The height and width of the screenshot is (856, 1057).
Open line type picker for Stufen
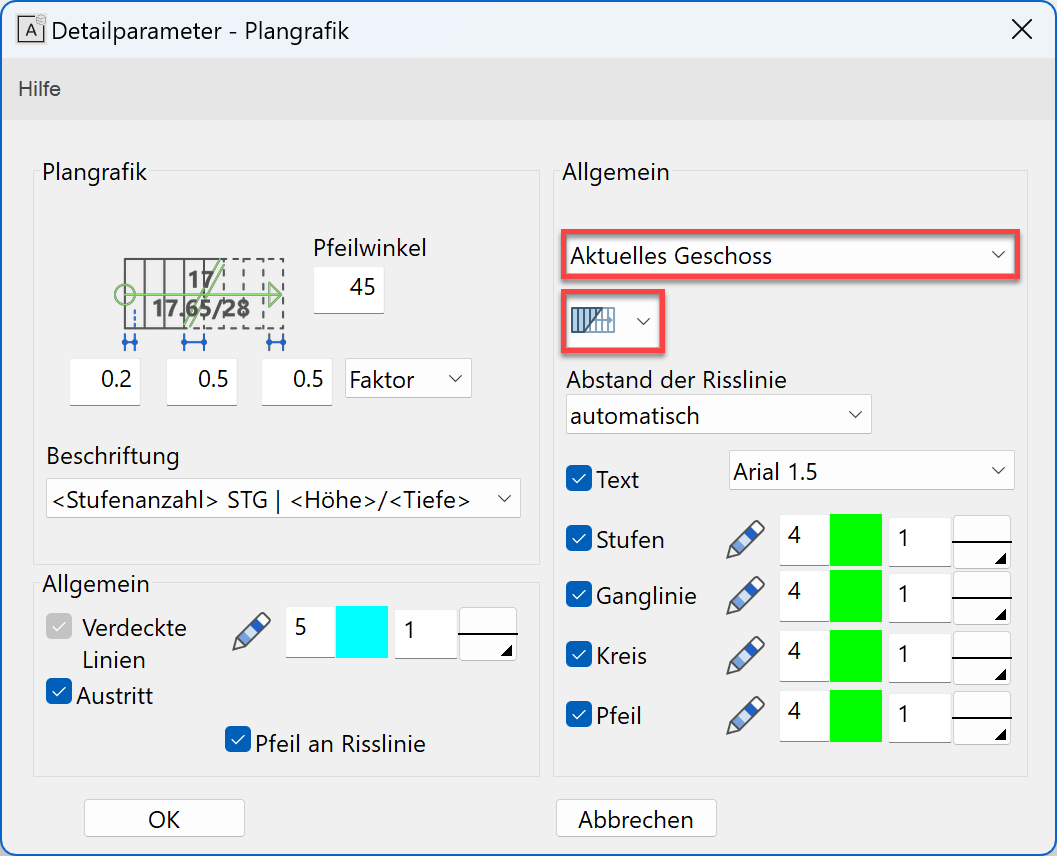pos(981,542)
